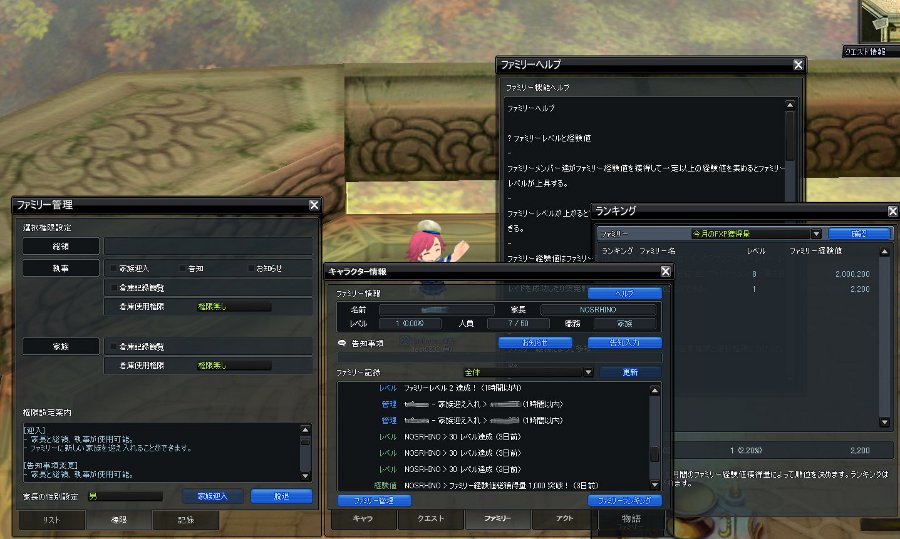Toggle 家族迎入 checkbox for 執事
Screen dimensions: 900x539
click(114, 268)
